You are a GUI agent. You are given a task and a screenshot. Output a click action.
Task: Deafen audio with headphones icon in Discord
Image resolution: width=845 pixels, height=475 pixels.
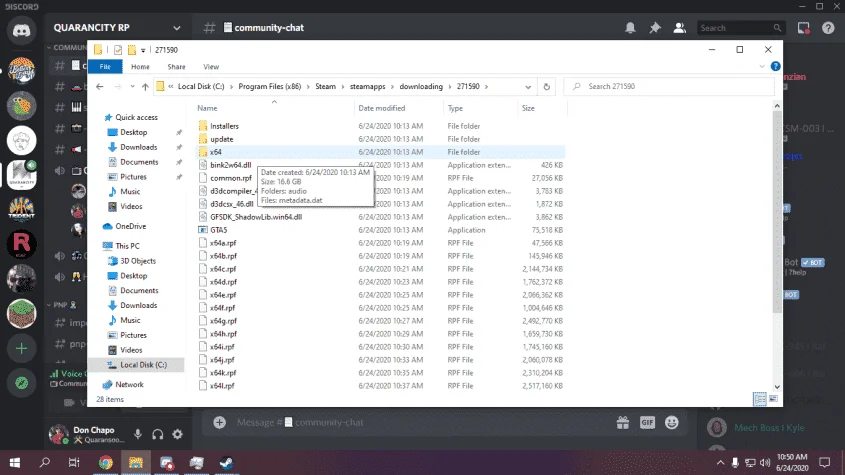[158, 434]
